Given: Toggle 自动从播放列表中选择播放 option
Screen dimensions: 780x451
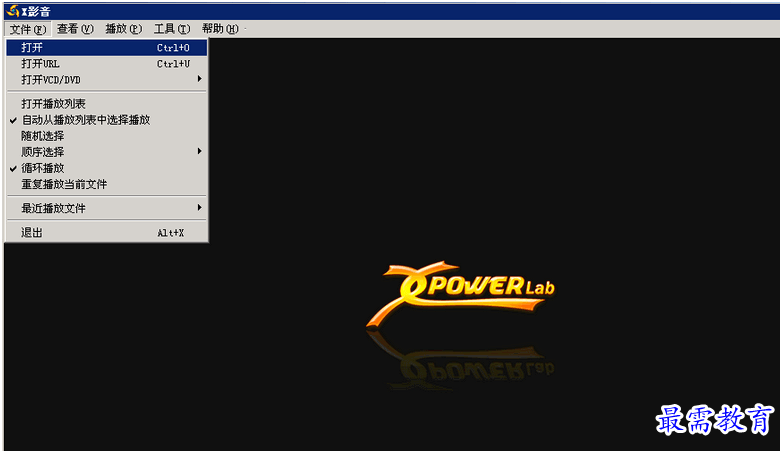Looking at the screenshot, I should coord(106,120).
